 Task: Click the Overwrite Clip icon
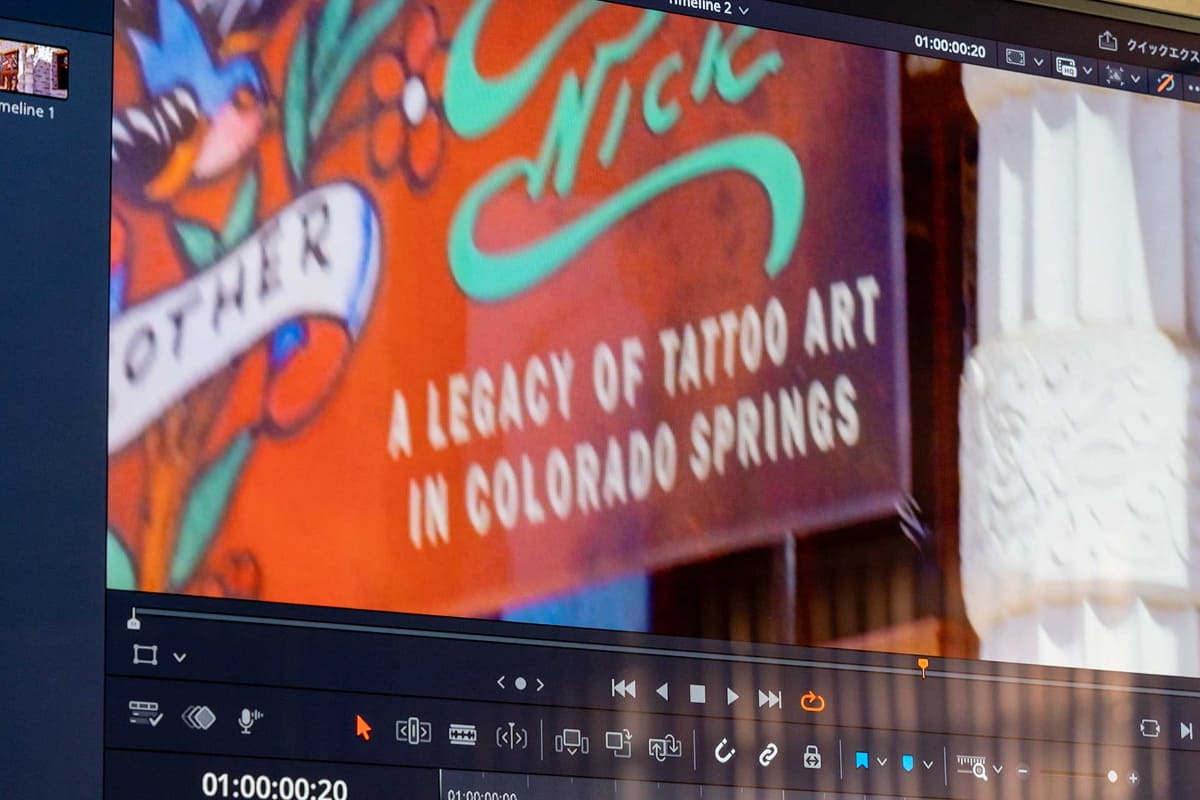point(619,743)
